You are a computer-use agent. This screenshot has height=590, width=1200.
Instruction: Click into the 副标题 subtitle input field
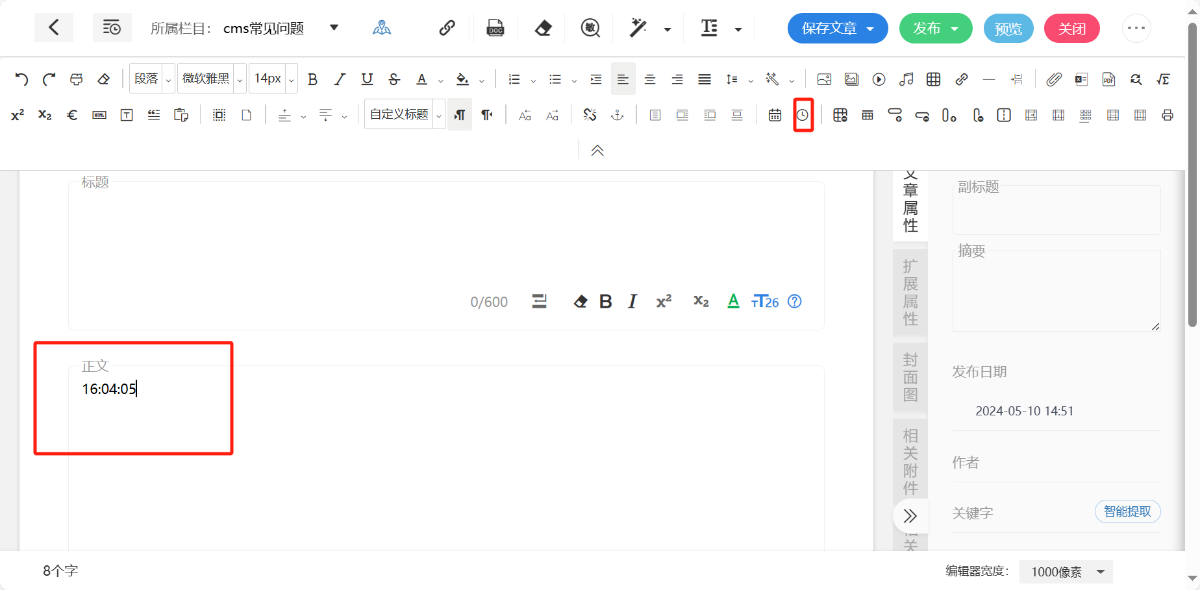(1056, 212)
